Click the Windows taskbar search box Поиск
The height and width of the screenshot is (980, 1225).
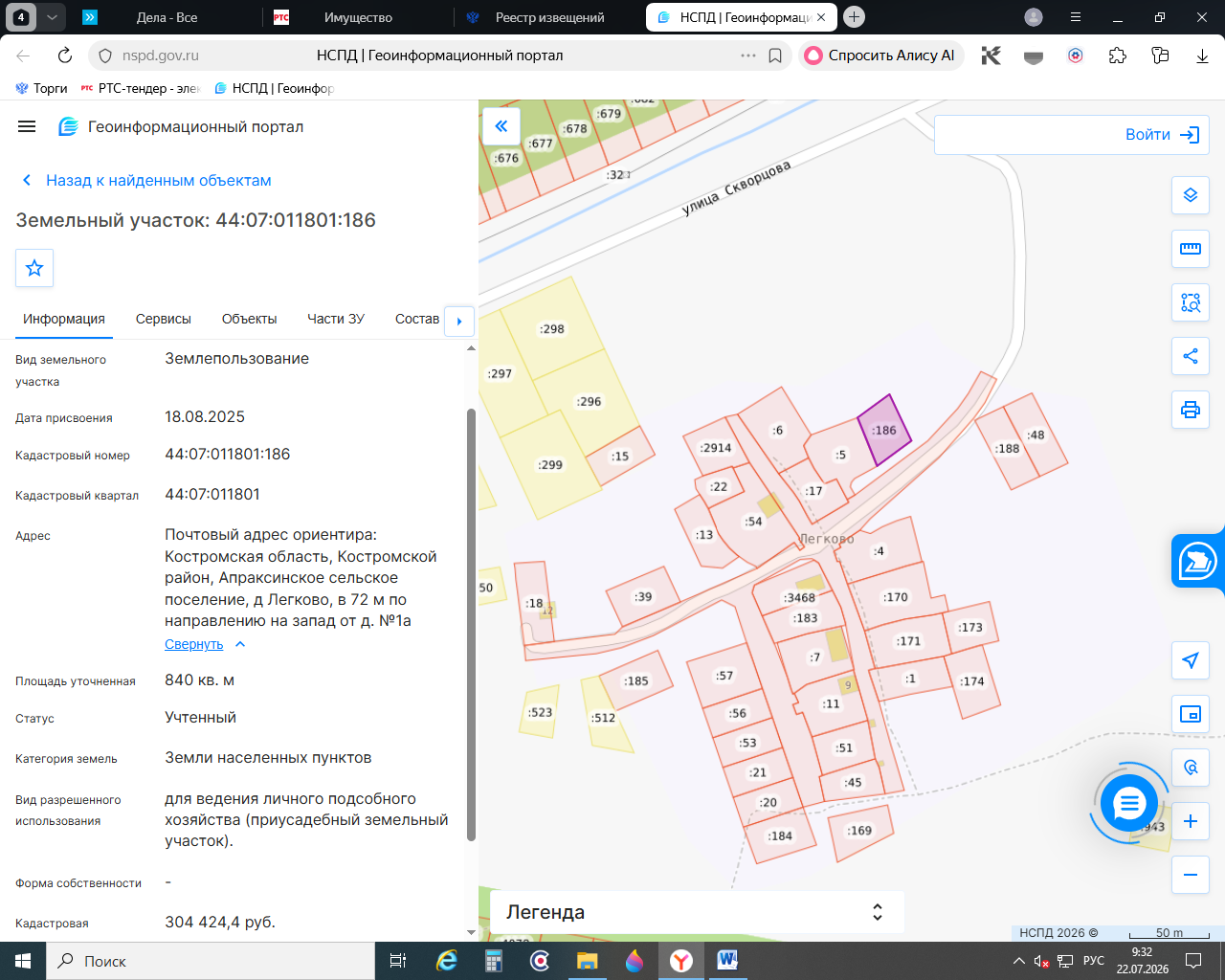(211, 961)
